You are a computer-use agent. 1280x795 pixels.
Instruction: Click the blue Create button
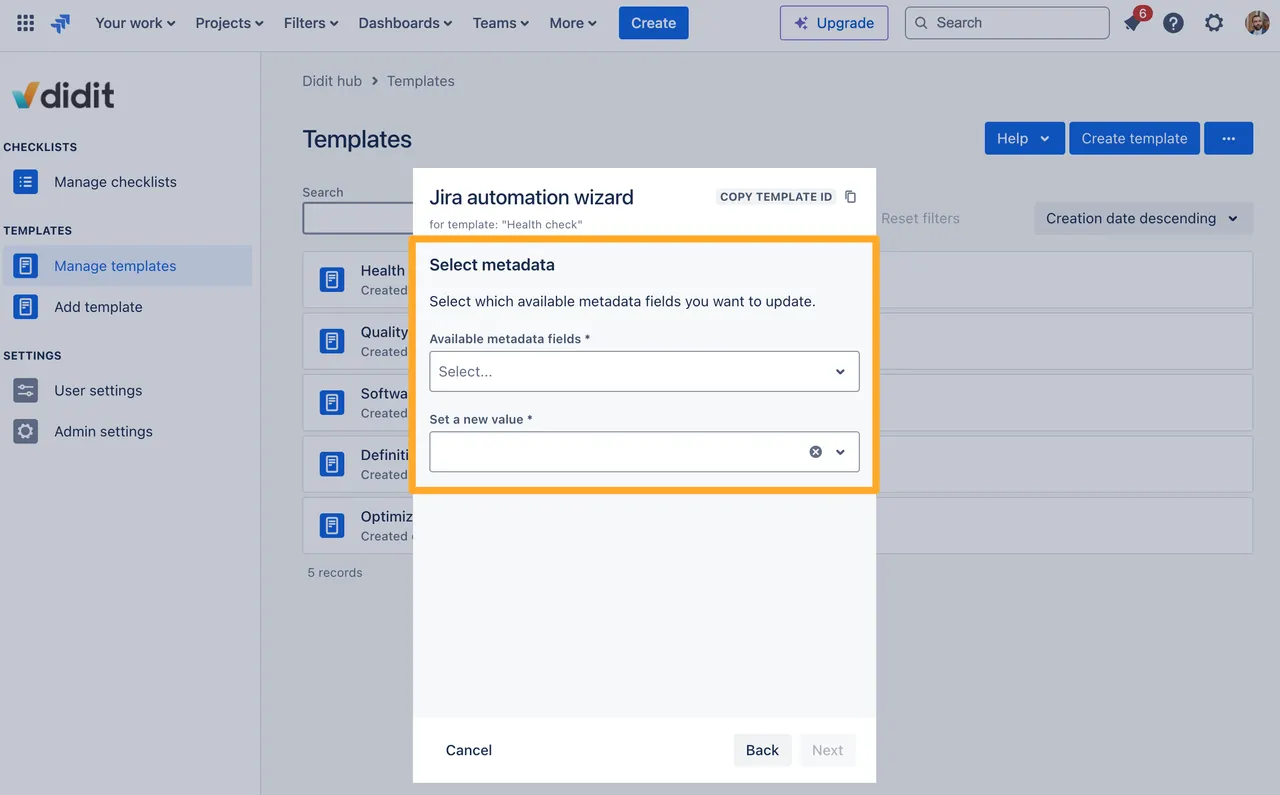pos(654,23)
